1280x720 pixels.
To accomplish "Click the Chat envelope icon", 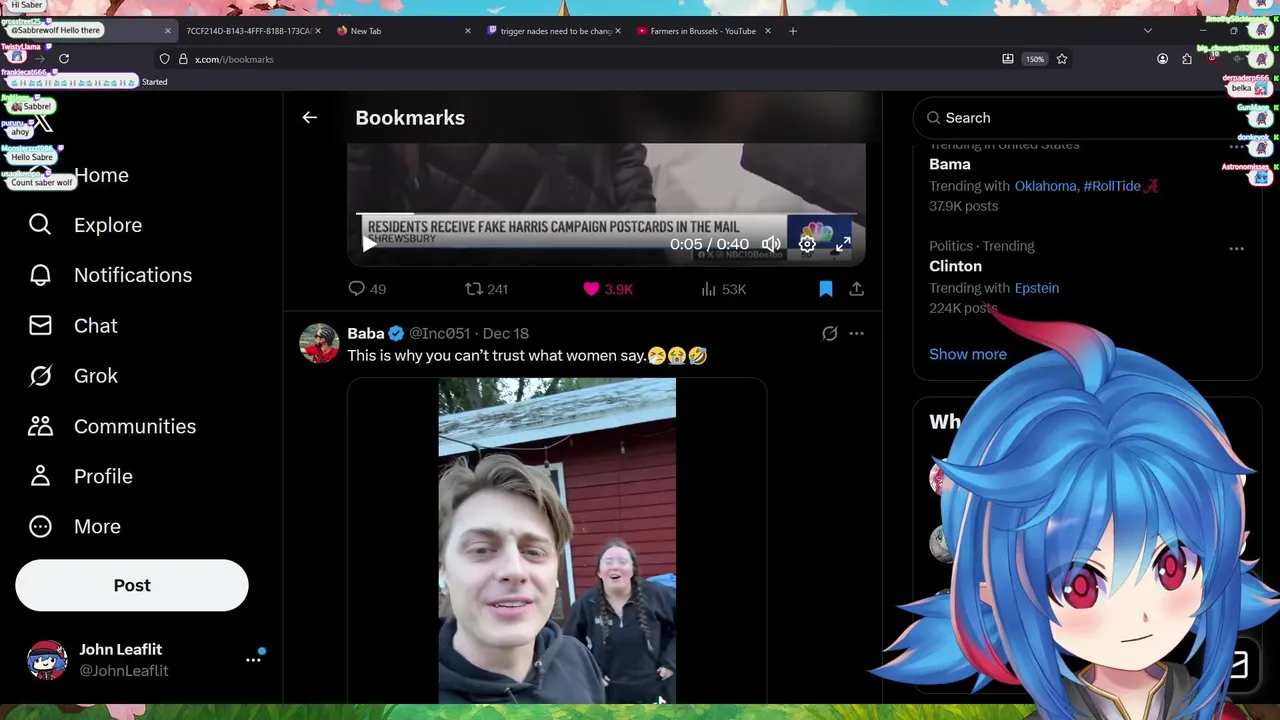I will coord(40,326).
